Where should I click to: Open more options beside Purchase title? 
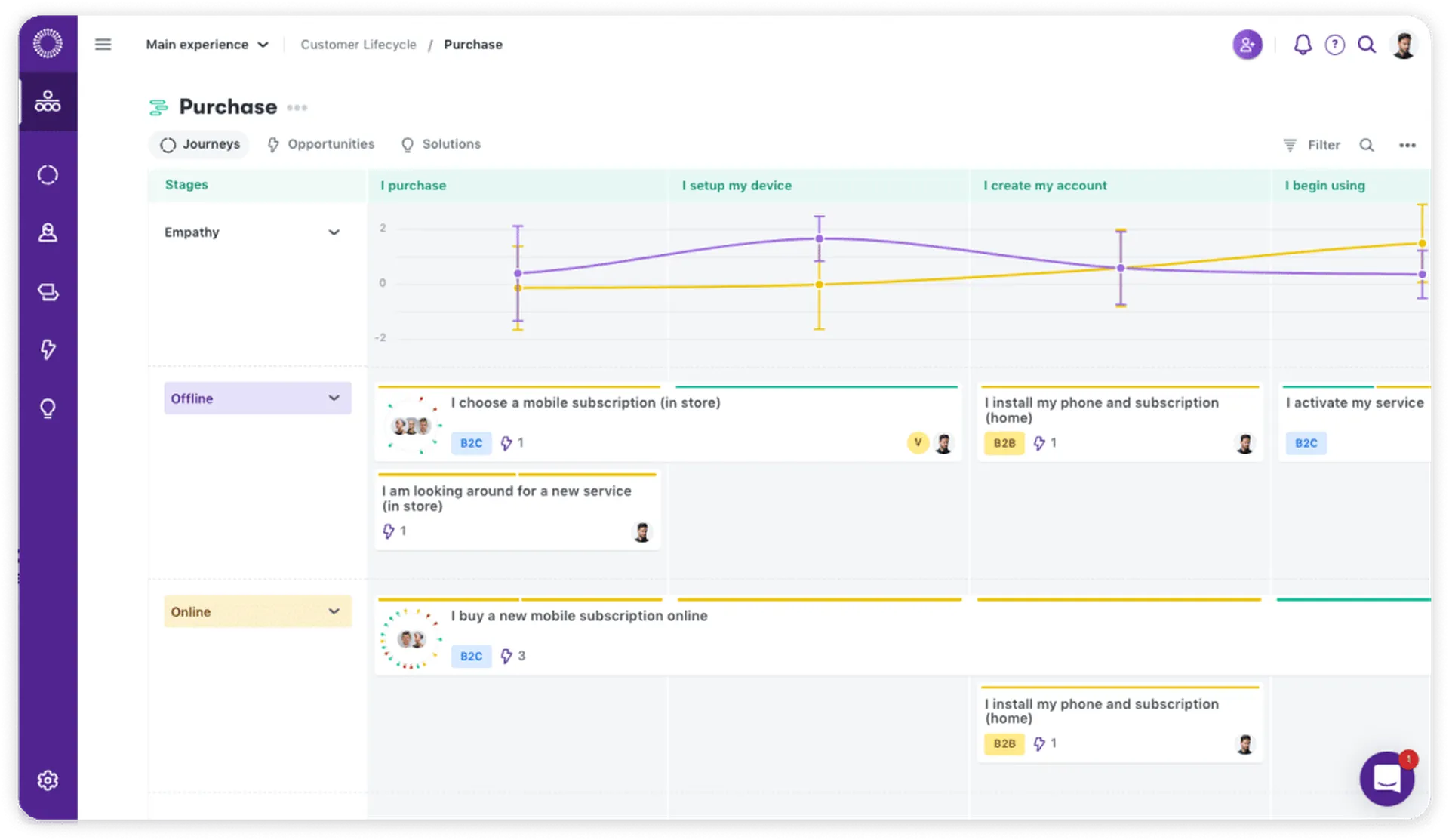[297, 107]
